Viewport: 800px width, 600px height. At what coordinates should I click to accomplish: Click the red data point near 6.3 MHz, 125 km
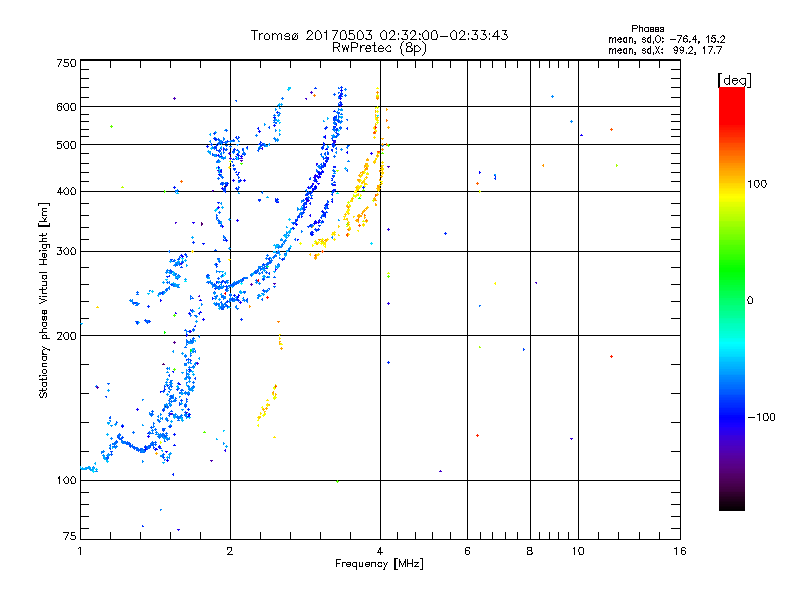click(x=478, y=436)
